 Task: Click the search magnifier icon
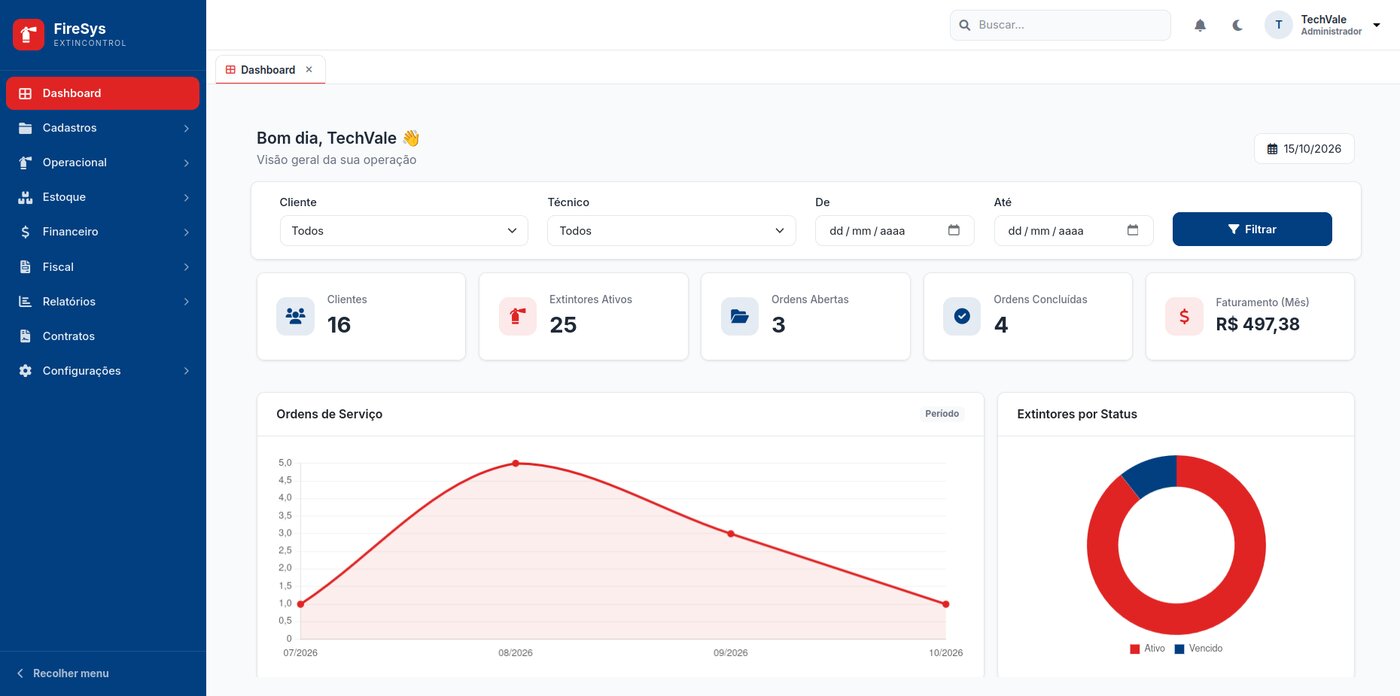(965, 25)
